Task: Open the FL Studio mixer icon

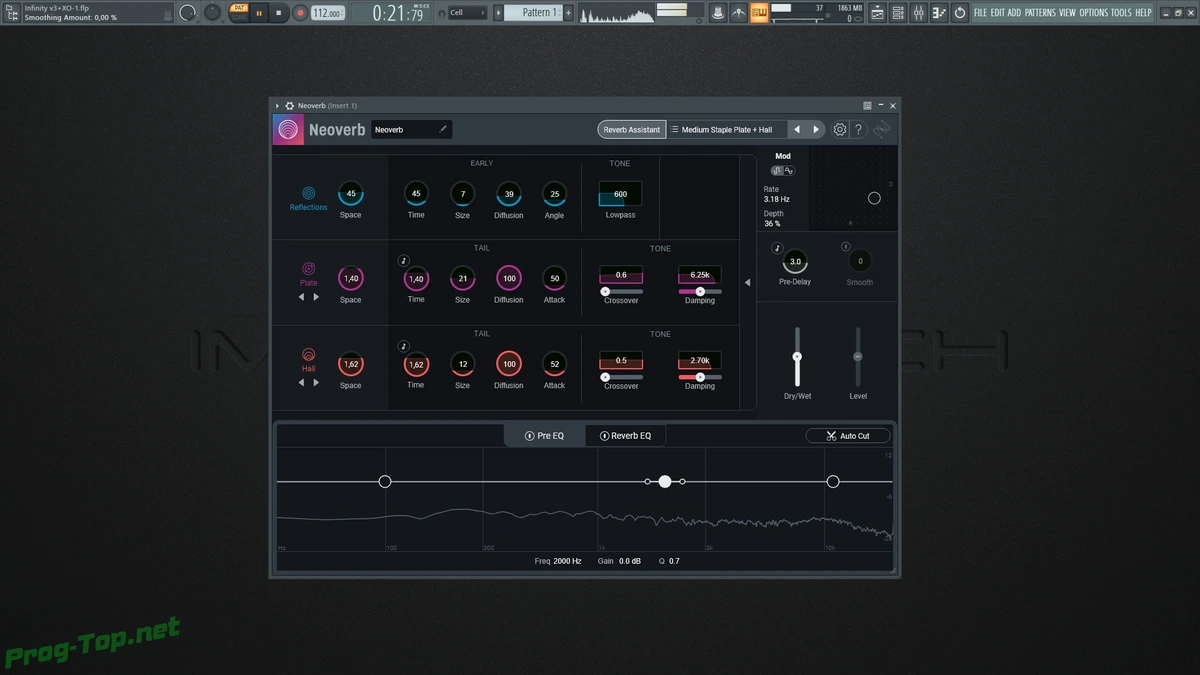Action: pos(919,12)
